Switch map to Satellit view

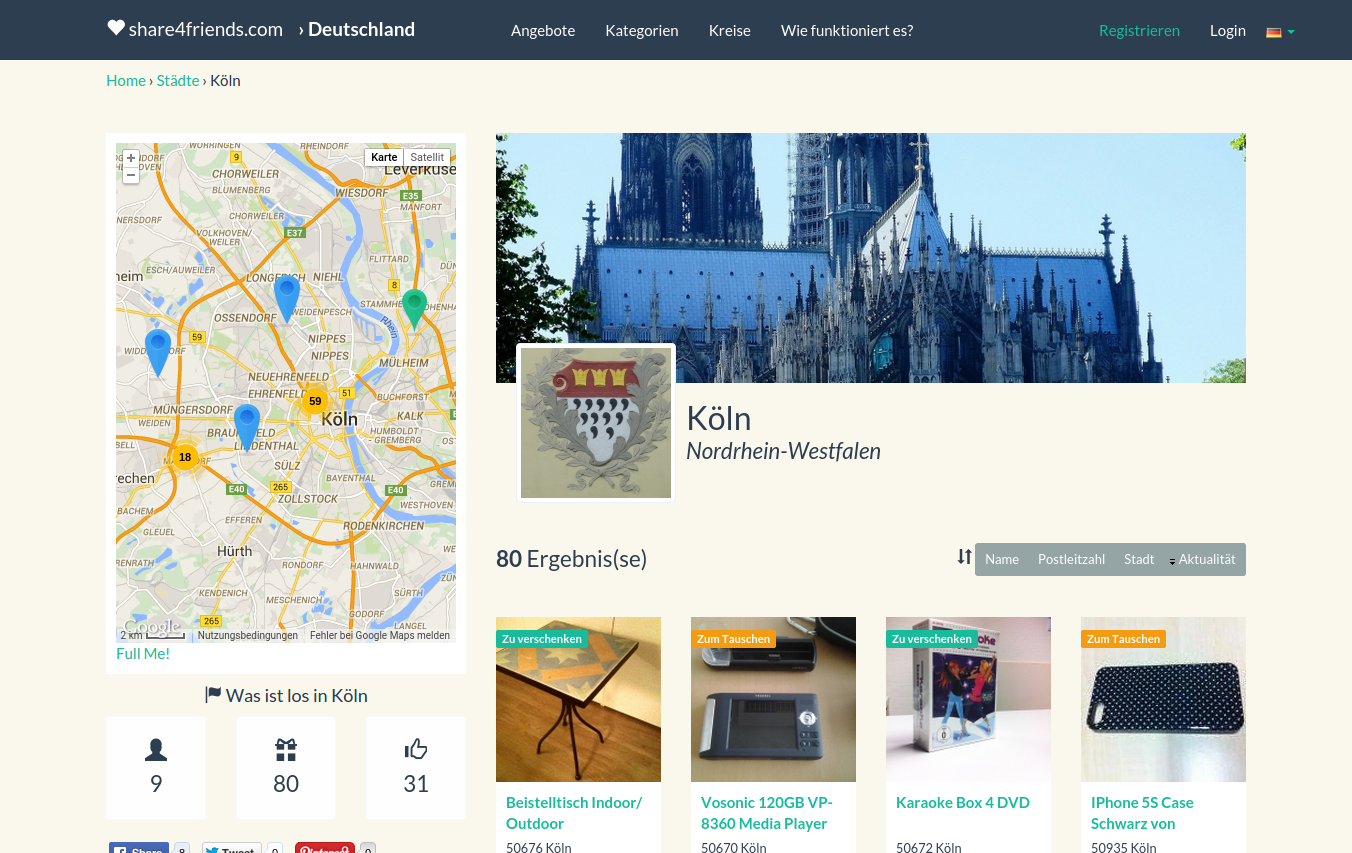[x=427, y=157]
